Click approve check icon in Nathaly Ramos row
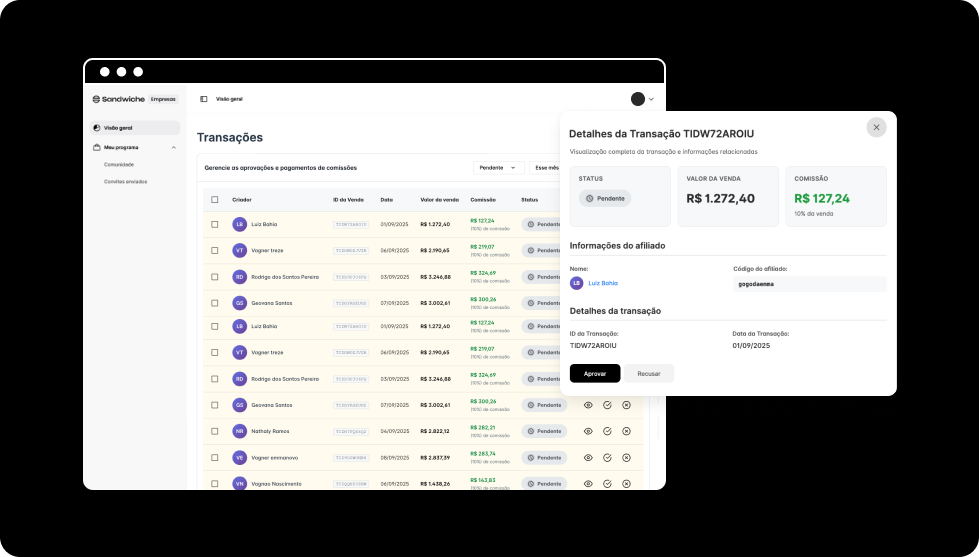The width and height of the screenshot is (979, 557). tap(607, 431)
